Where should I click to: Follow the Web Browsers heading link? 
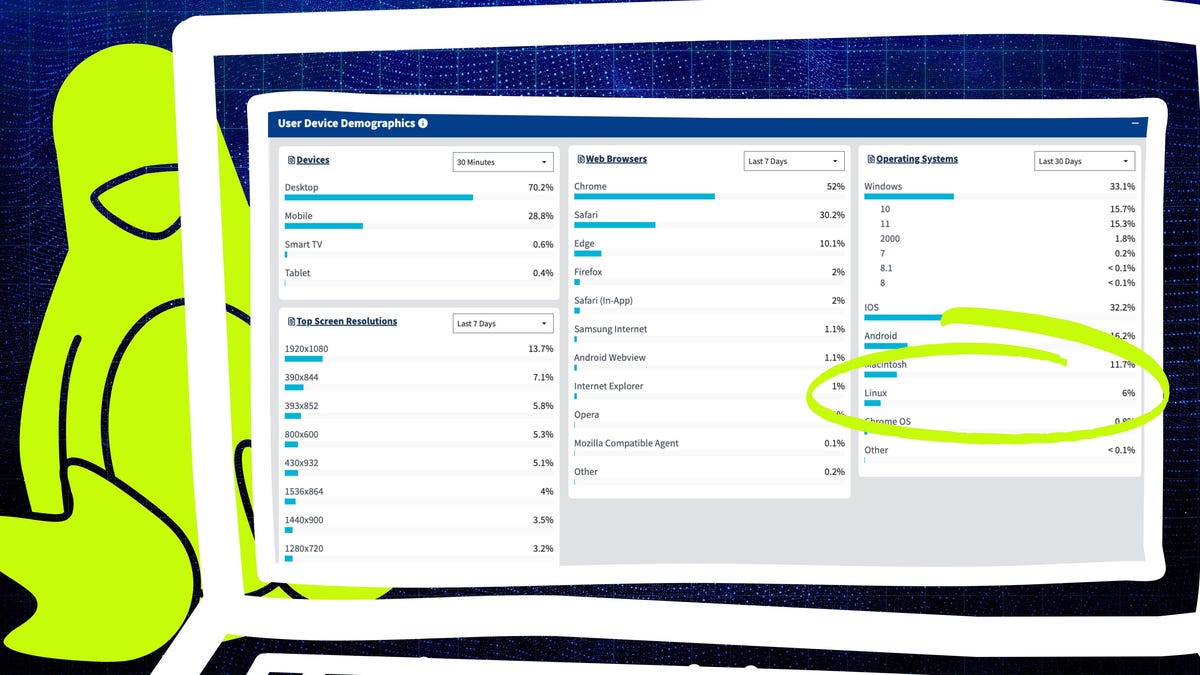click(616, 159)
